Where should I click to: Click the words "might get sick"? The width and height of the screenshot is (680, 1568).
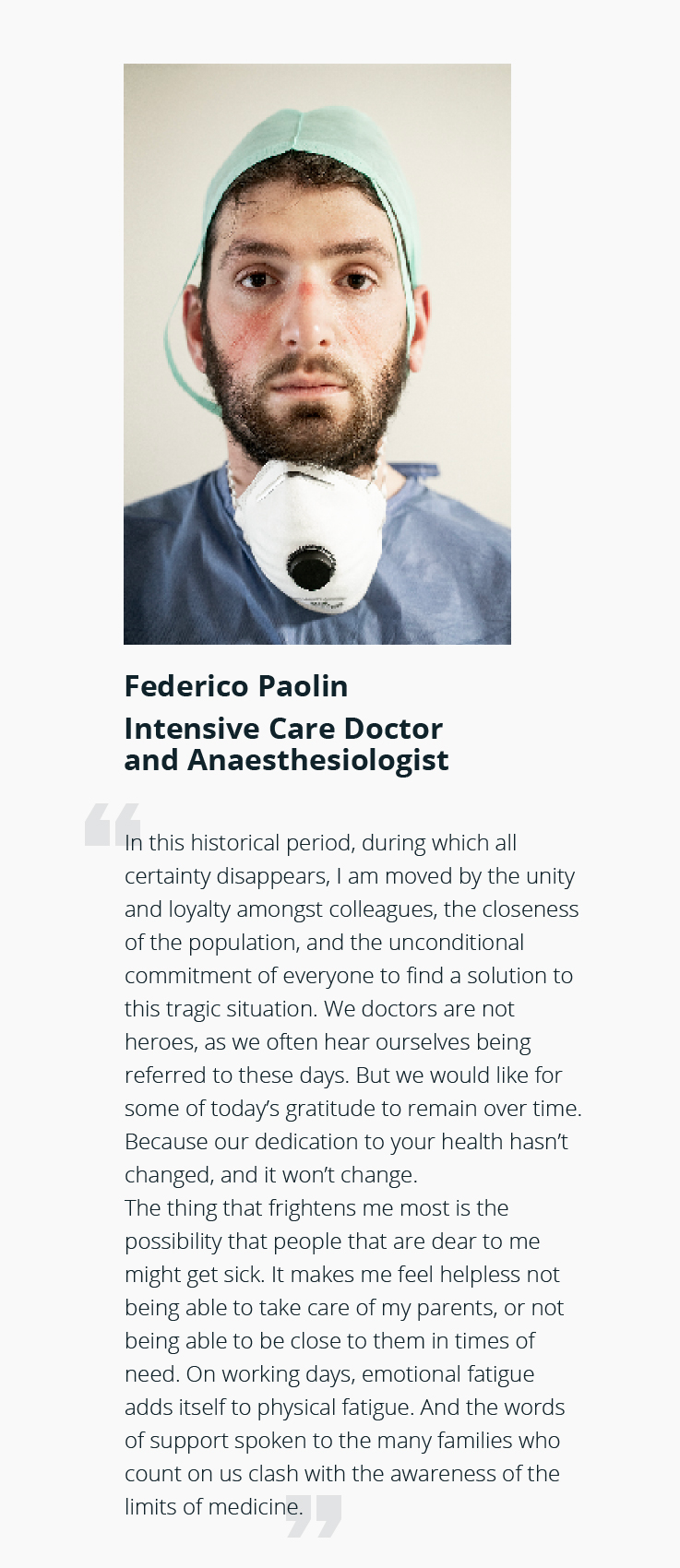[x=195, y=1275]
